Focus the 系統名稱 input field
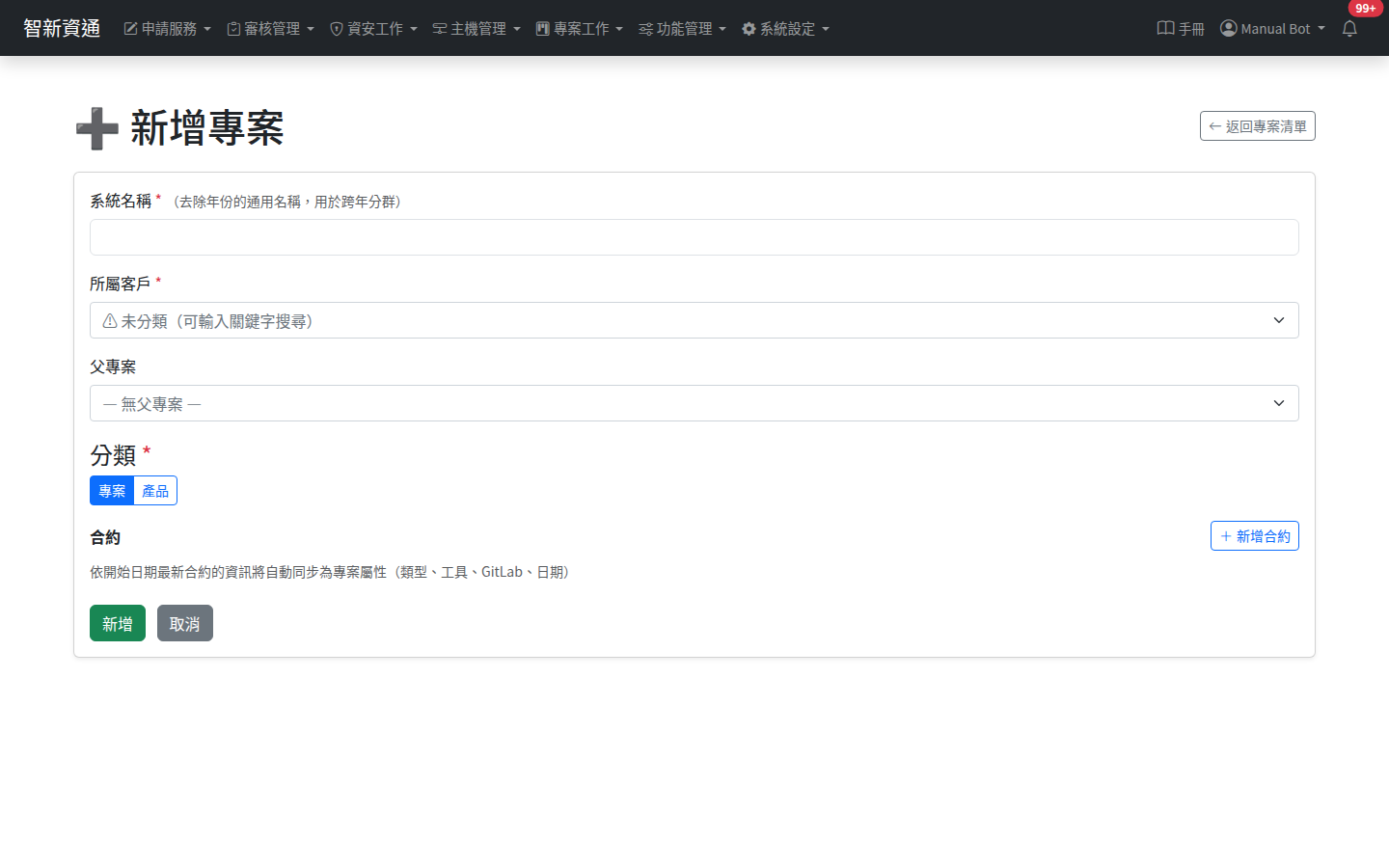 (694, 237)
